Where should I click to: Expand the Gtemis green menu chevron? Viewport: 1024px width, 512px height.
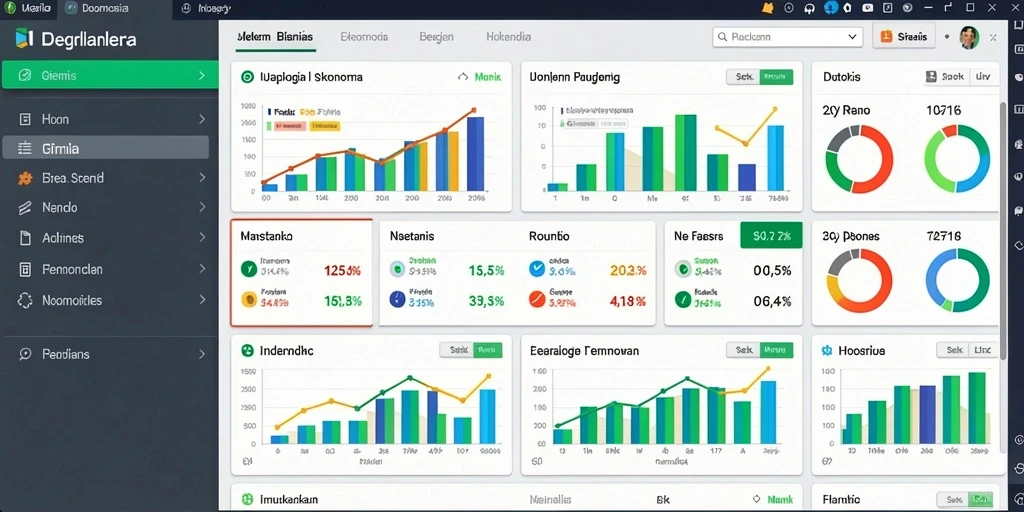pos(202,76)
